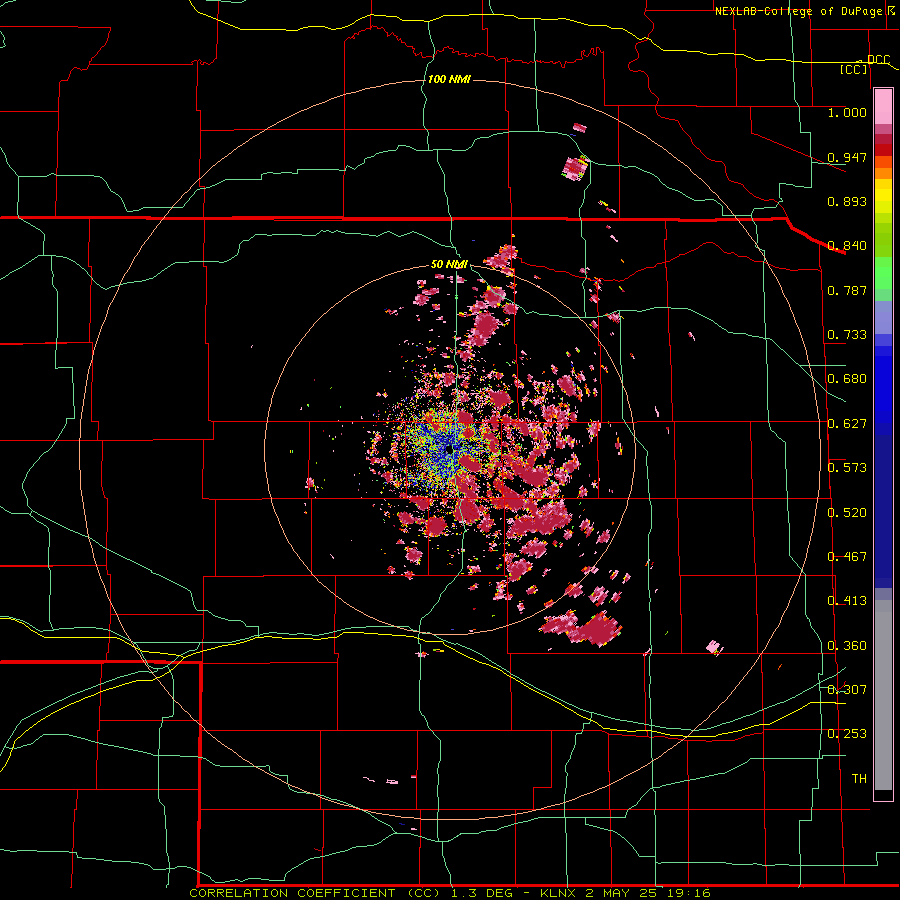Image resolution: width=900 pixels, height=900 pixels.
Task: Pick the bright green segment of the color bar
Action: pyautogui.click(x=883, y=273)
